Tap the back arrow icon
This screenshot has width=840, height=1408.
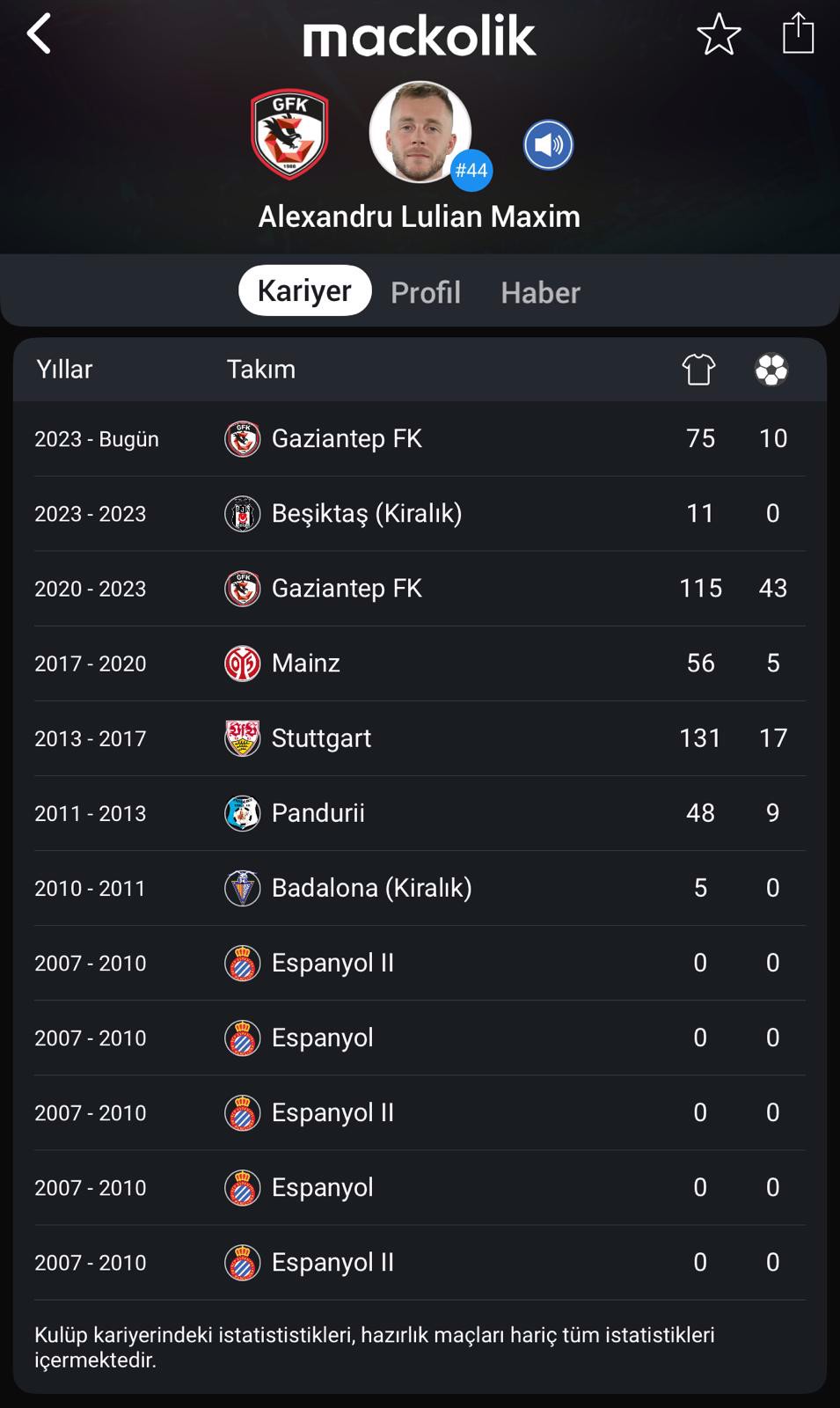click(x=39, y=35)
